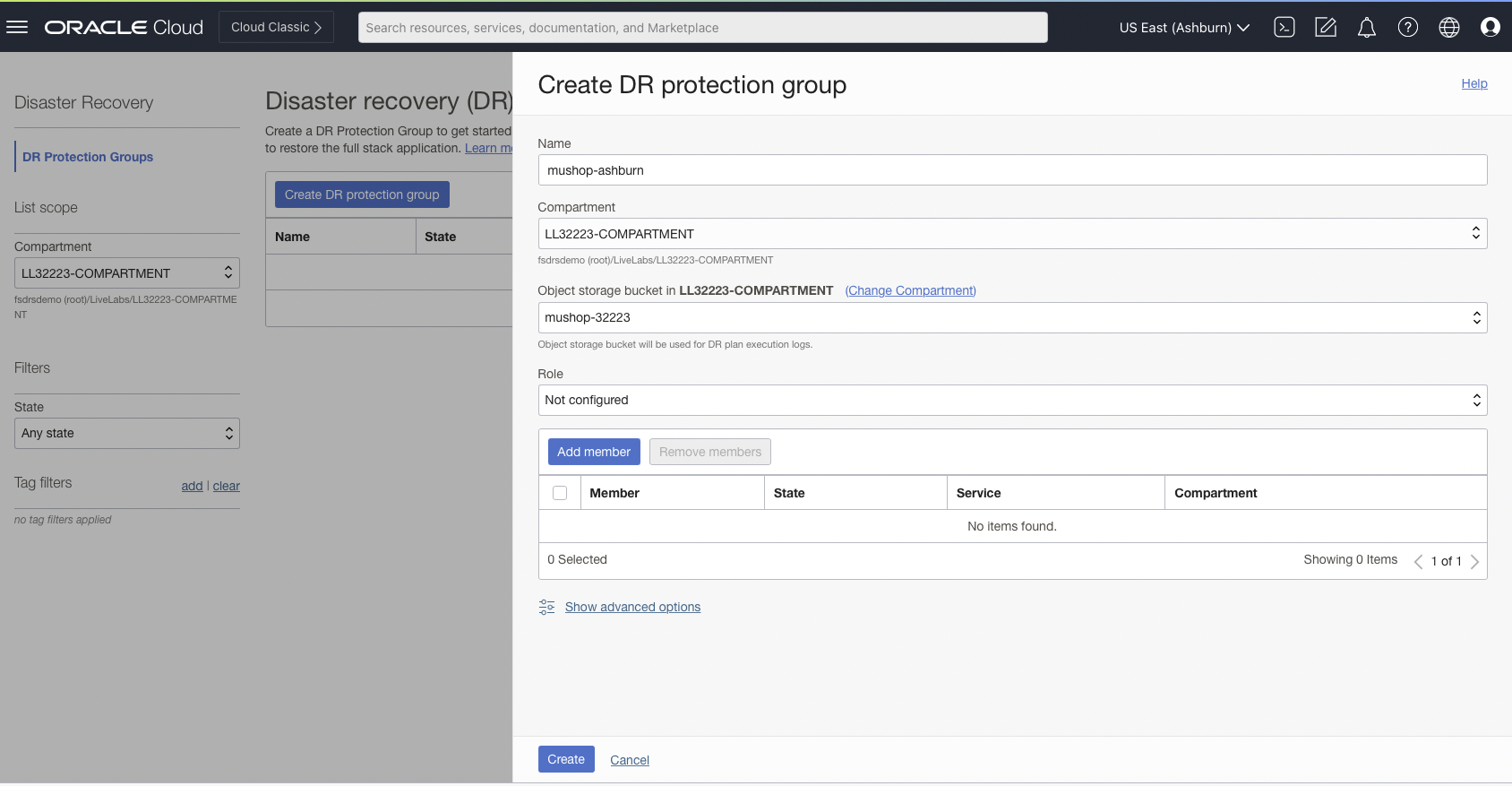
Task: Open the user profile menu
Action: click(x=1490, y=27)
